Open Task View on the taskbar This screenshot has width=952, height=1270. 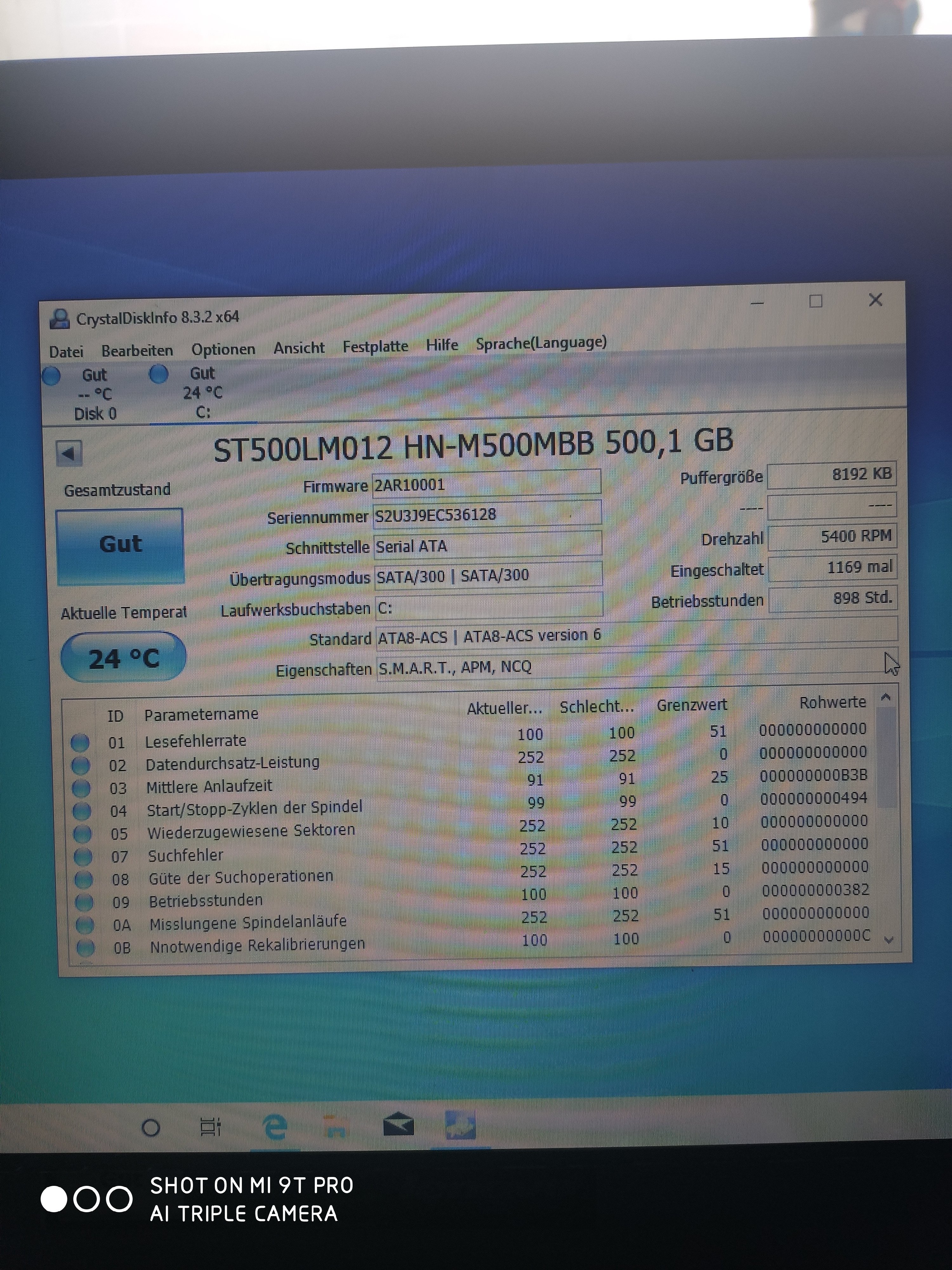click(x=211, y=1127)
